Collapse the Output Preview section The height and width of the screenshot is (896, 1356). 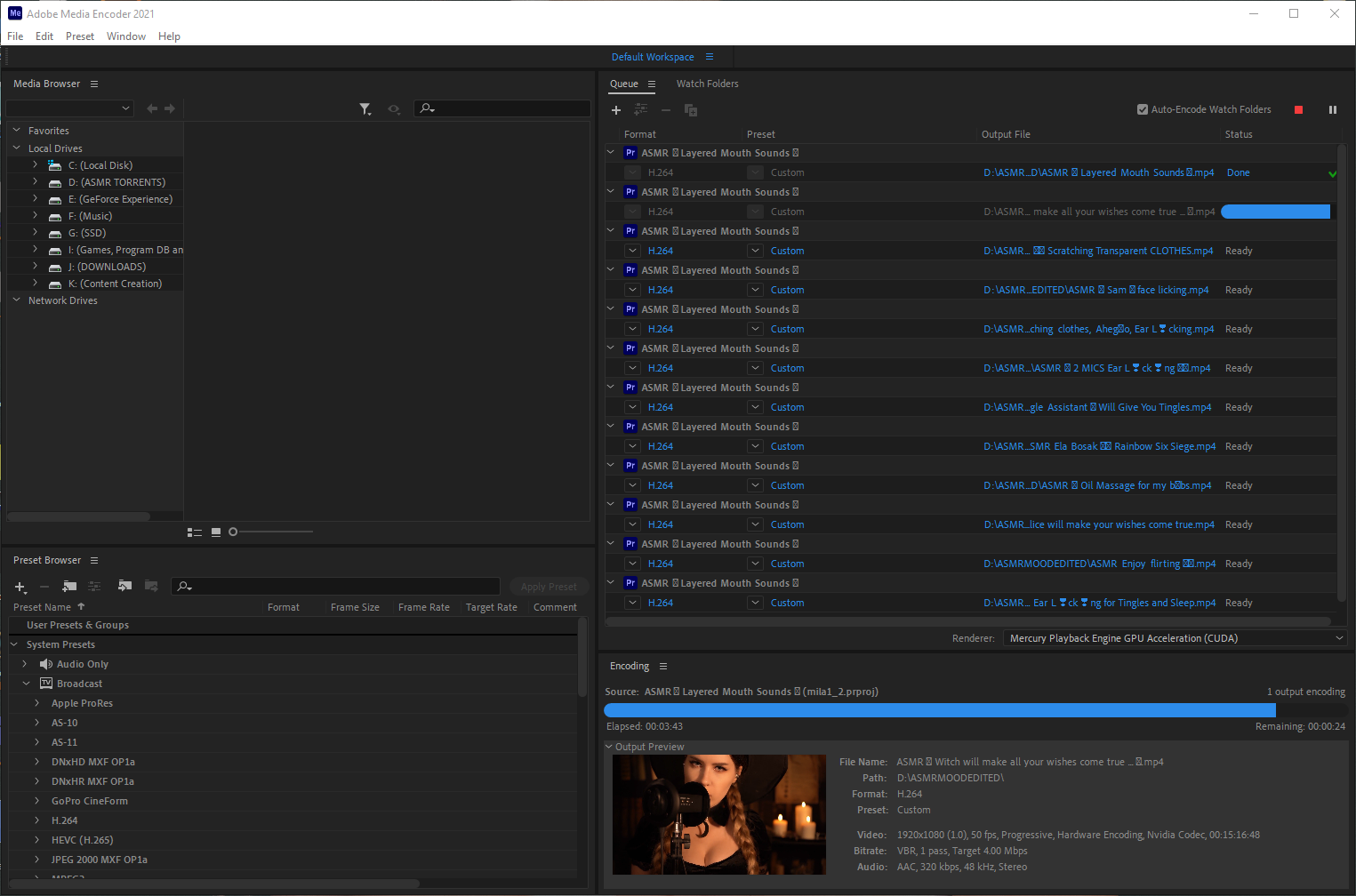(609, 747)
